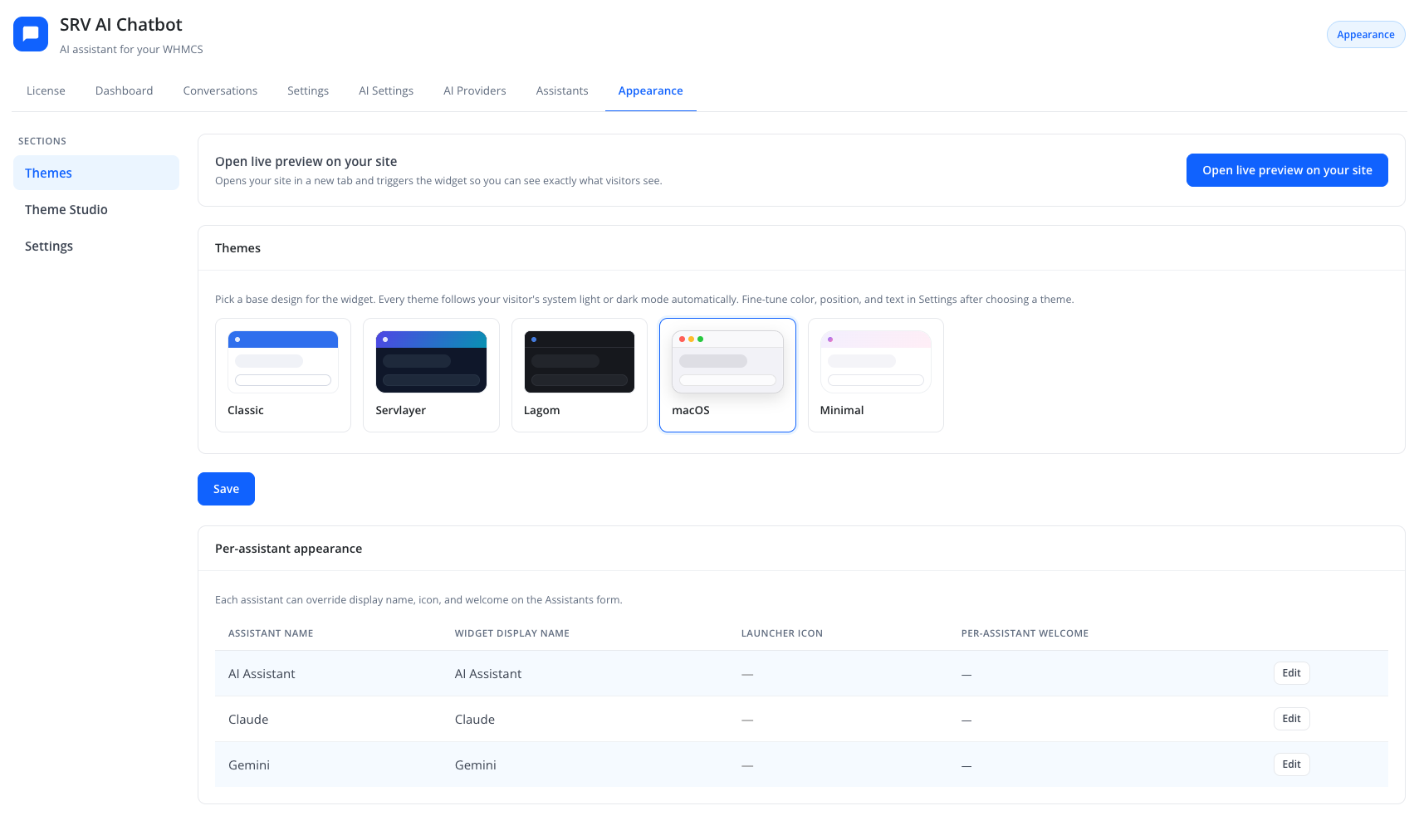Click Gemini in the Widget Display Name column
The image size is (1419, 840).
click(476, 765)
